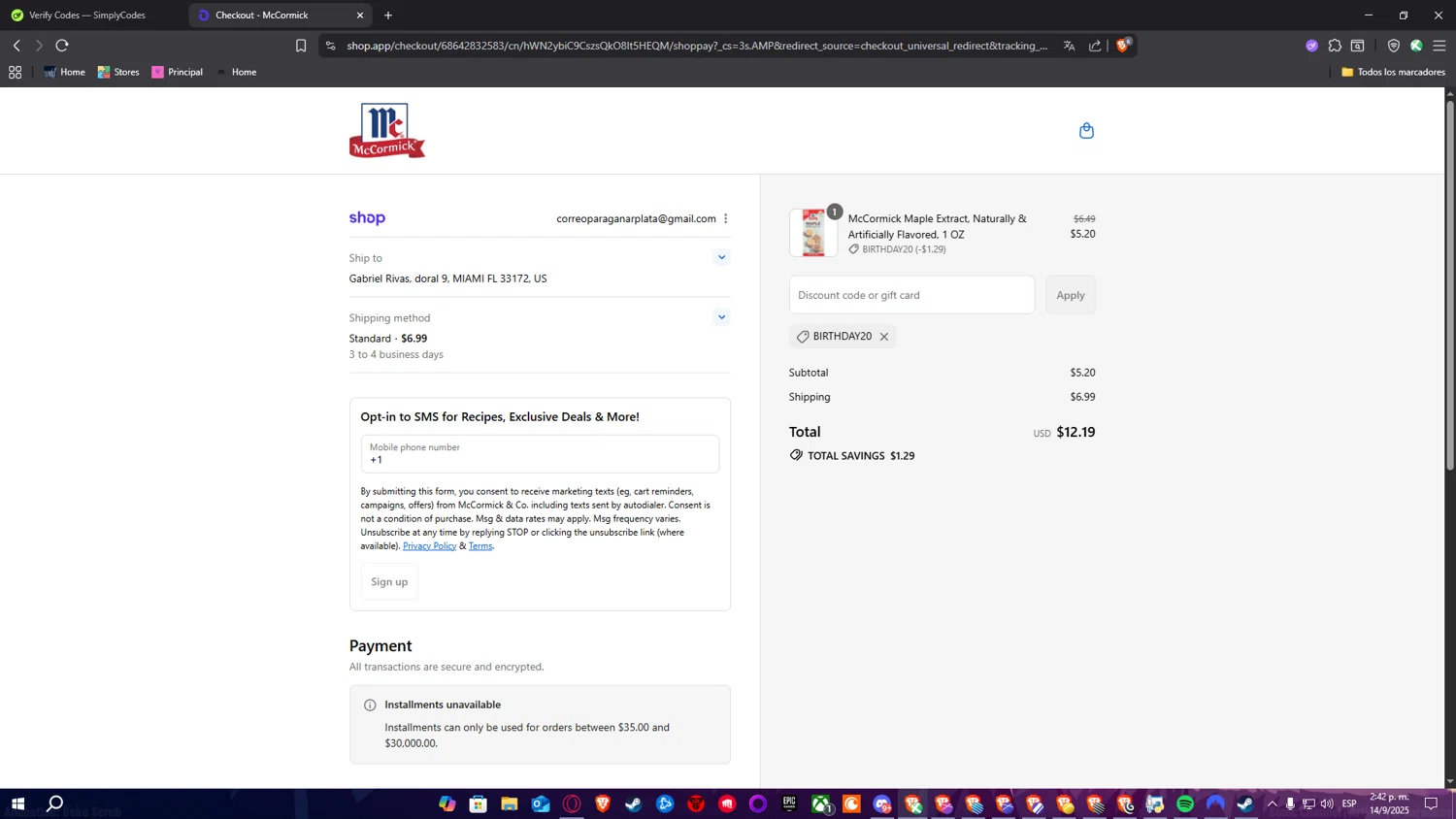Select the Checkout - McCormick tab
1456x819 pixels.
[280, 16]
